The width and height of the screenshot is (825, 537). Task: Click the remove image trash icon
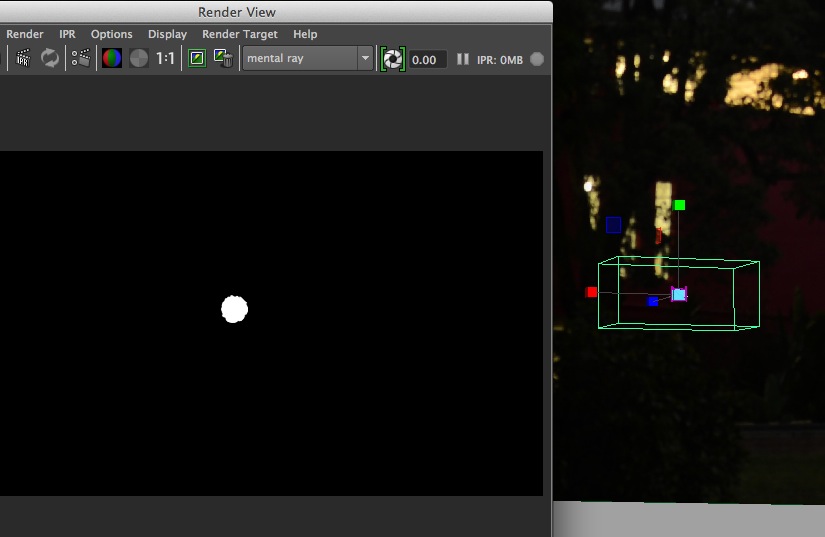(224, 59)
